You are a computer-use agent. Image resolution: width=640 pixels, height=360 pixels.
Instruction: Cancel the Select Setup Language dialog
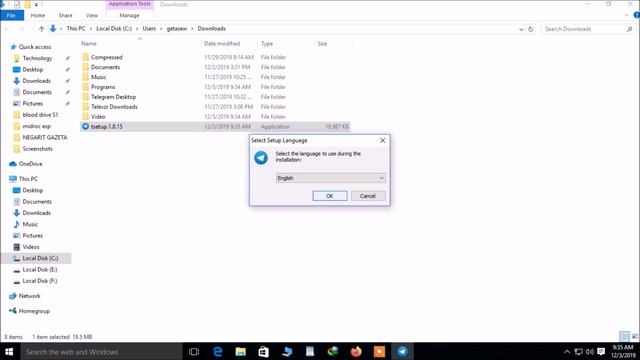(x=368, y=196)
